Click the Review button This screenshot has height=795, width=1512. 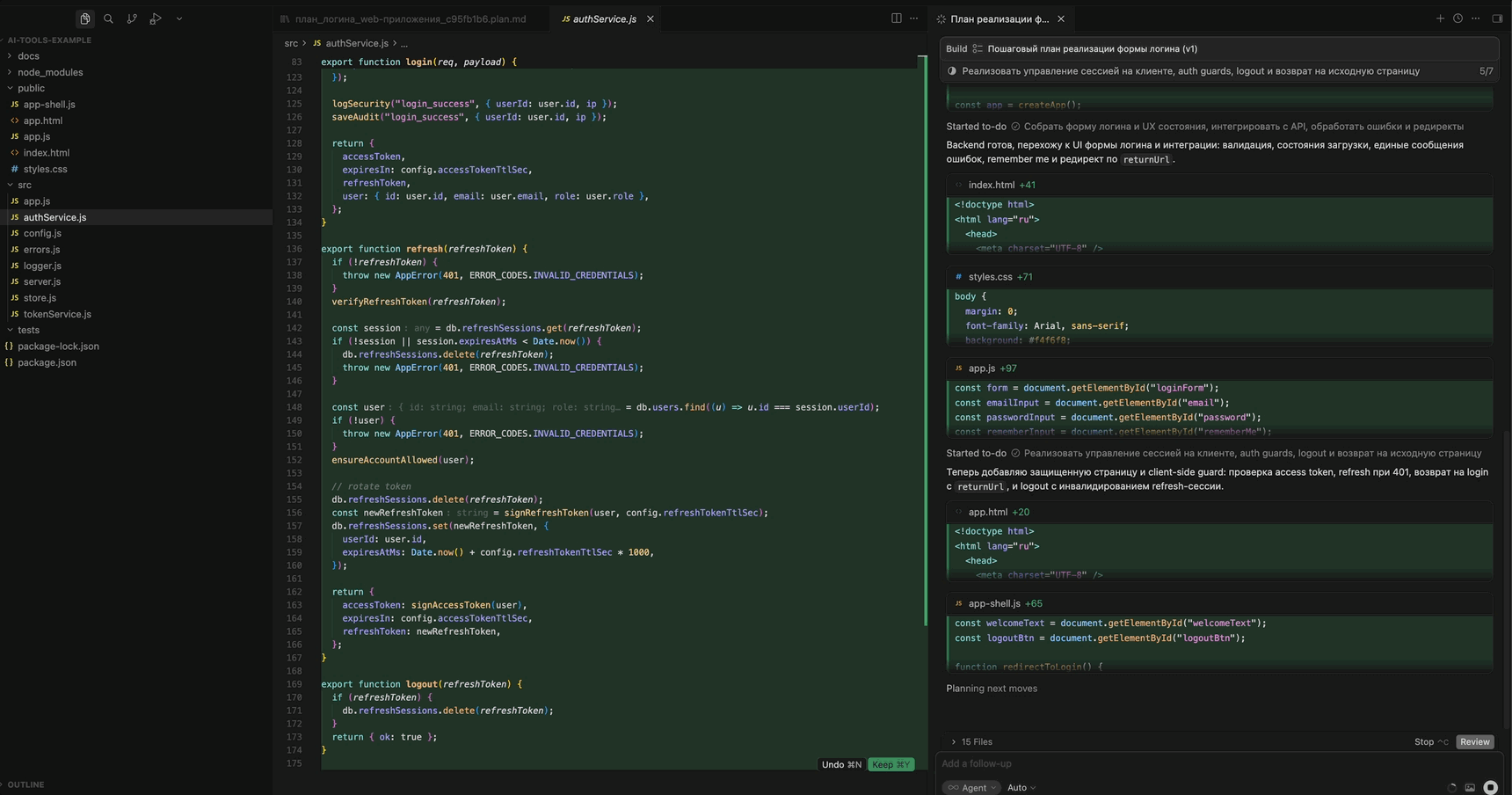[1475, 742]
